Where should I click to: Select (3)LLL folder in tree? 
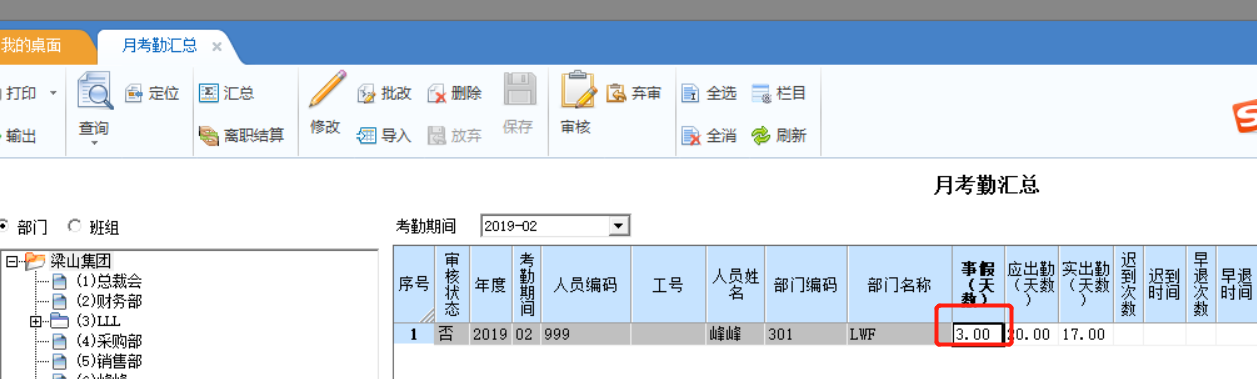(98, 321)
